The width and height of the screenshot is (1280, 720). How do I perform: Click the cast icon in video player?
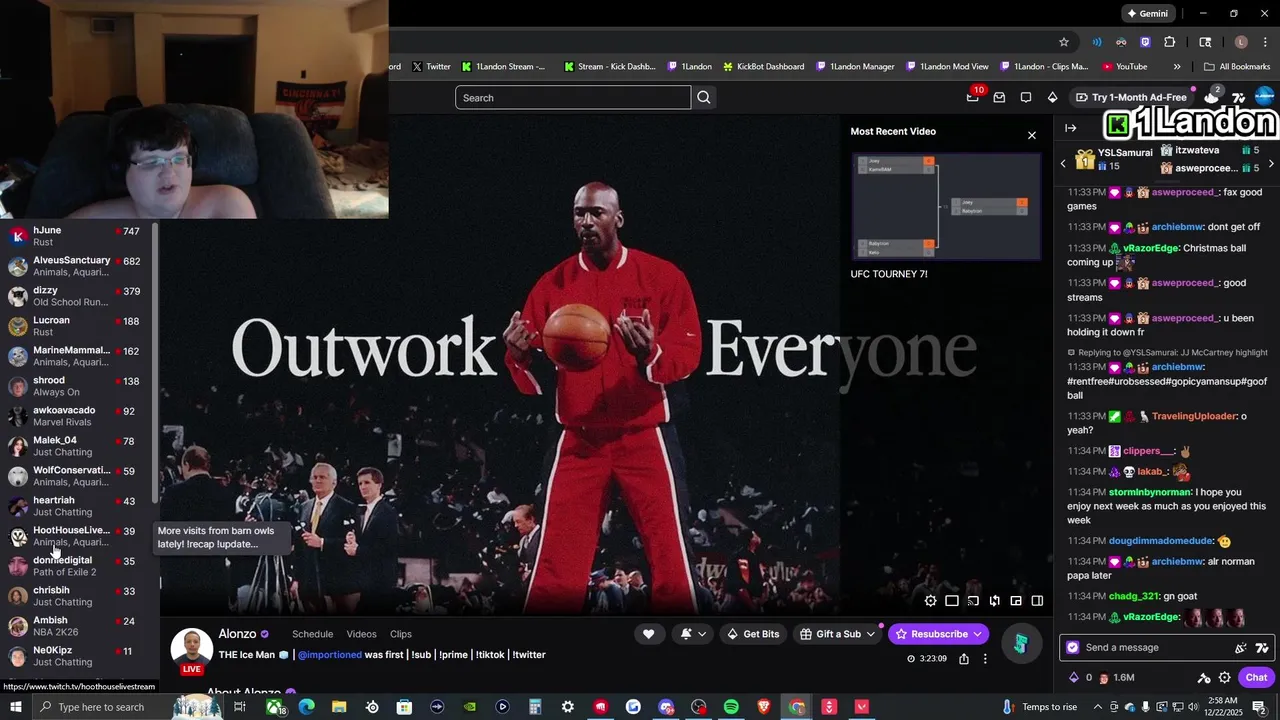(x=973, y=601)
